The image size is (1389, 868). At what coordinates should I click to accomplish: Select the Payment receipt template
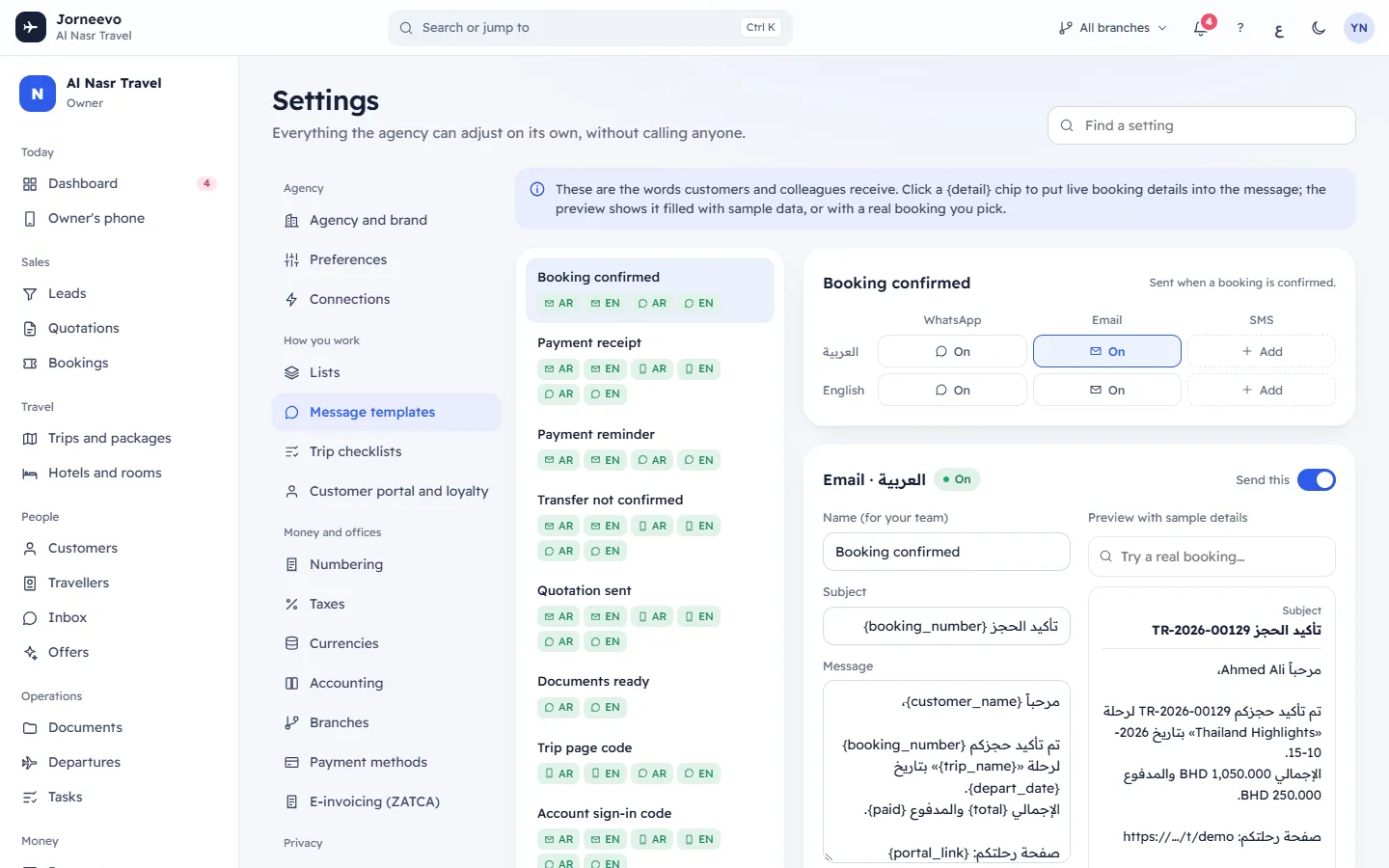pos(650,367)
